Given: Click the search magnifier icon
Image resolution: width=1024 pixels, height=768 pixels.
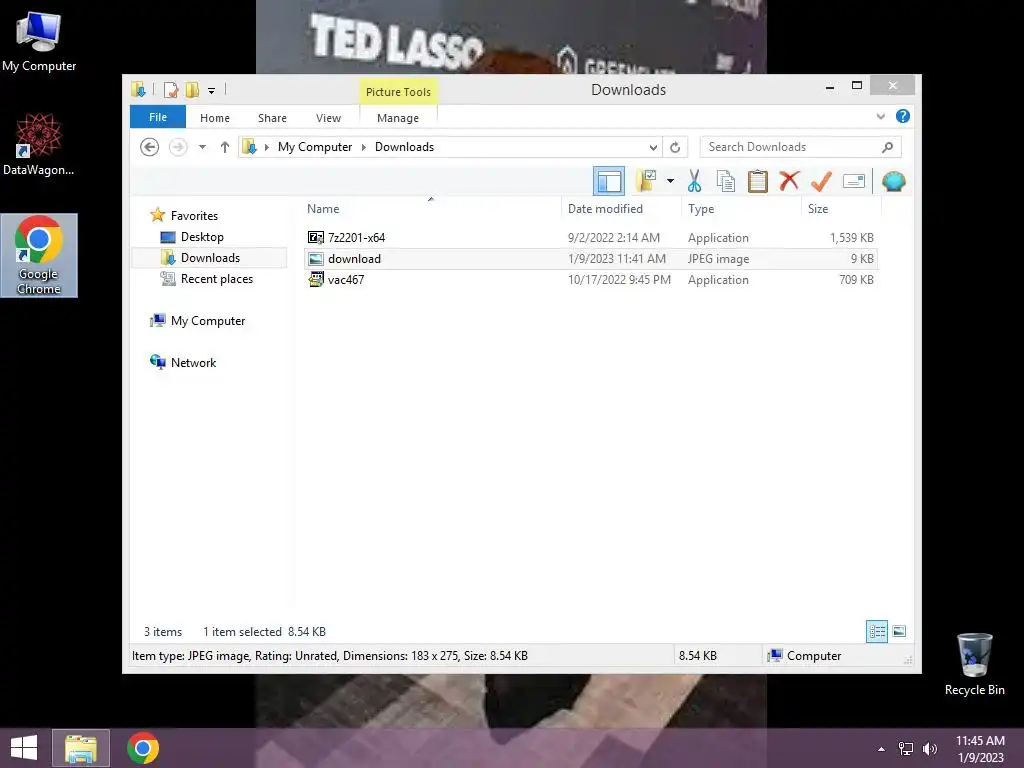Looking at the screenshot, I should click(x=887, y=147).
